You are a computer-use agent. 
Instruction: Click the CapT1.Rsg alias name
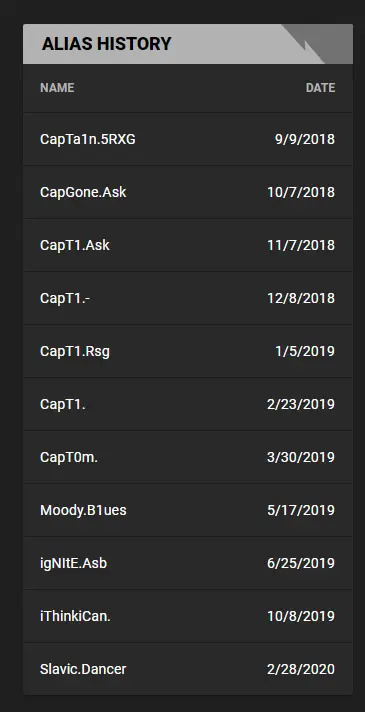pos(75,351)
